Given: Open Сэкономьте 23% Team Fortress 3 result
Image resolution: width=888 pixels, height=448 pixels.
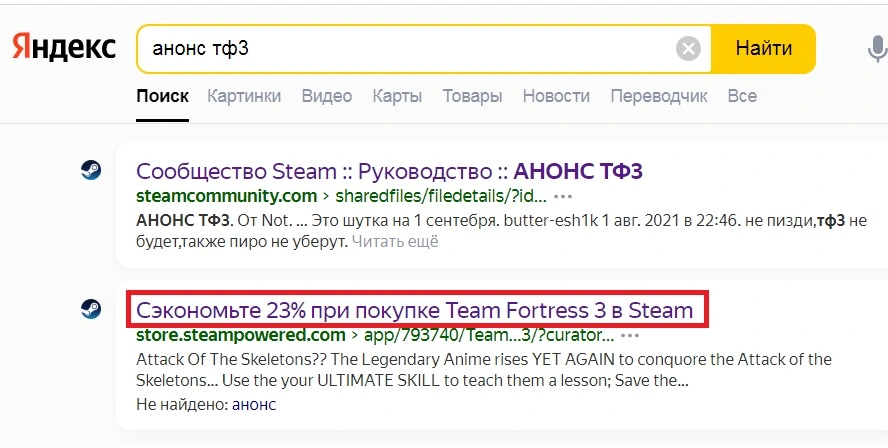Looking at the screenshot, I should coord(415,310).
